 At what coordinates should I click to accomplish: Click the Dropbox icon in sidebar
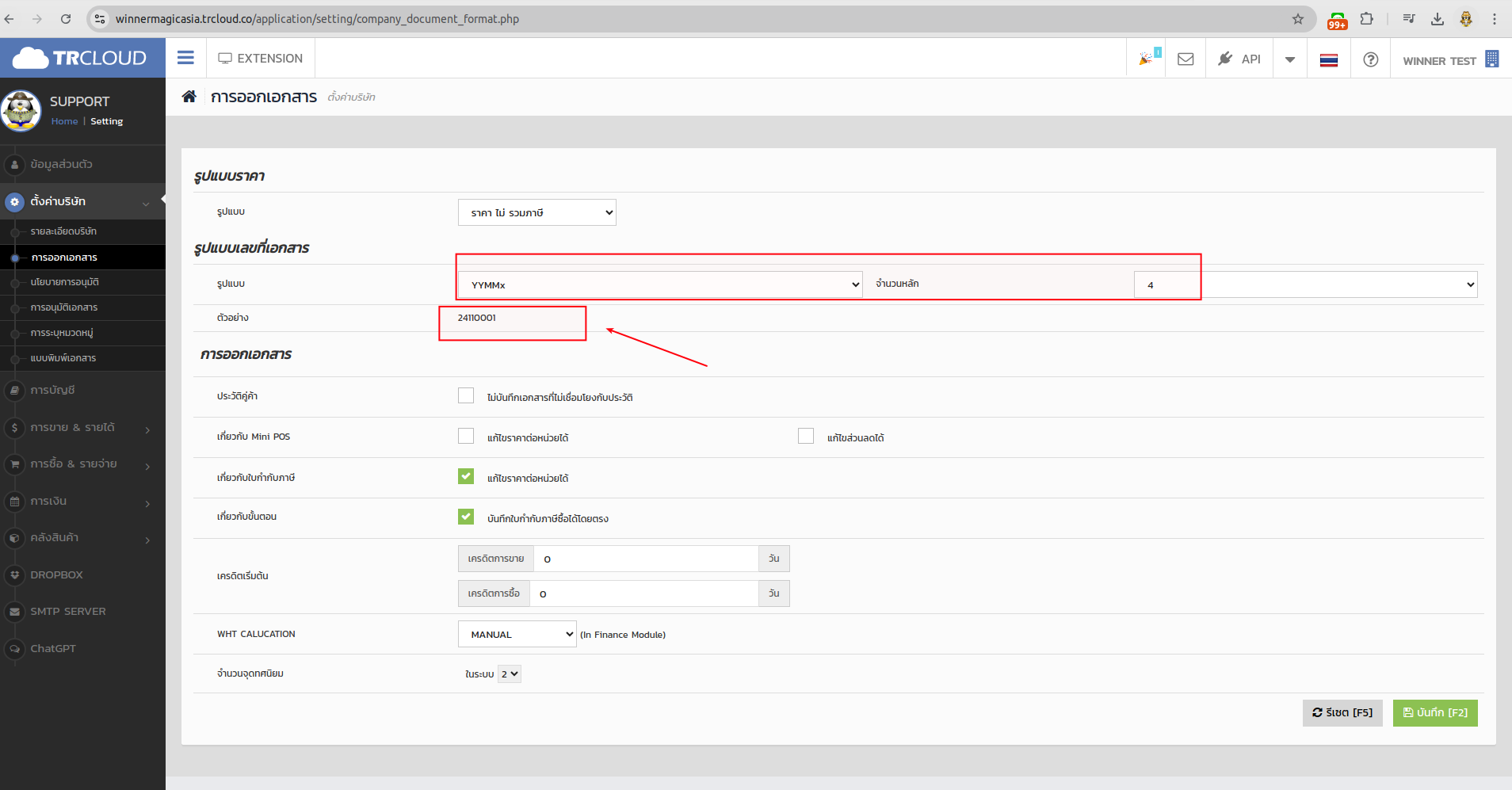(x=14, y=575)
